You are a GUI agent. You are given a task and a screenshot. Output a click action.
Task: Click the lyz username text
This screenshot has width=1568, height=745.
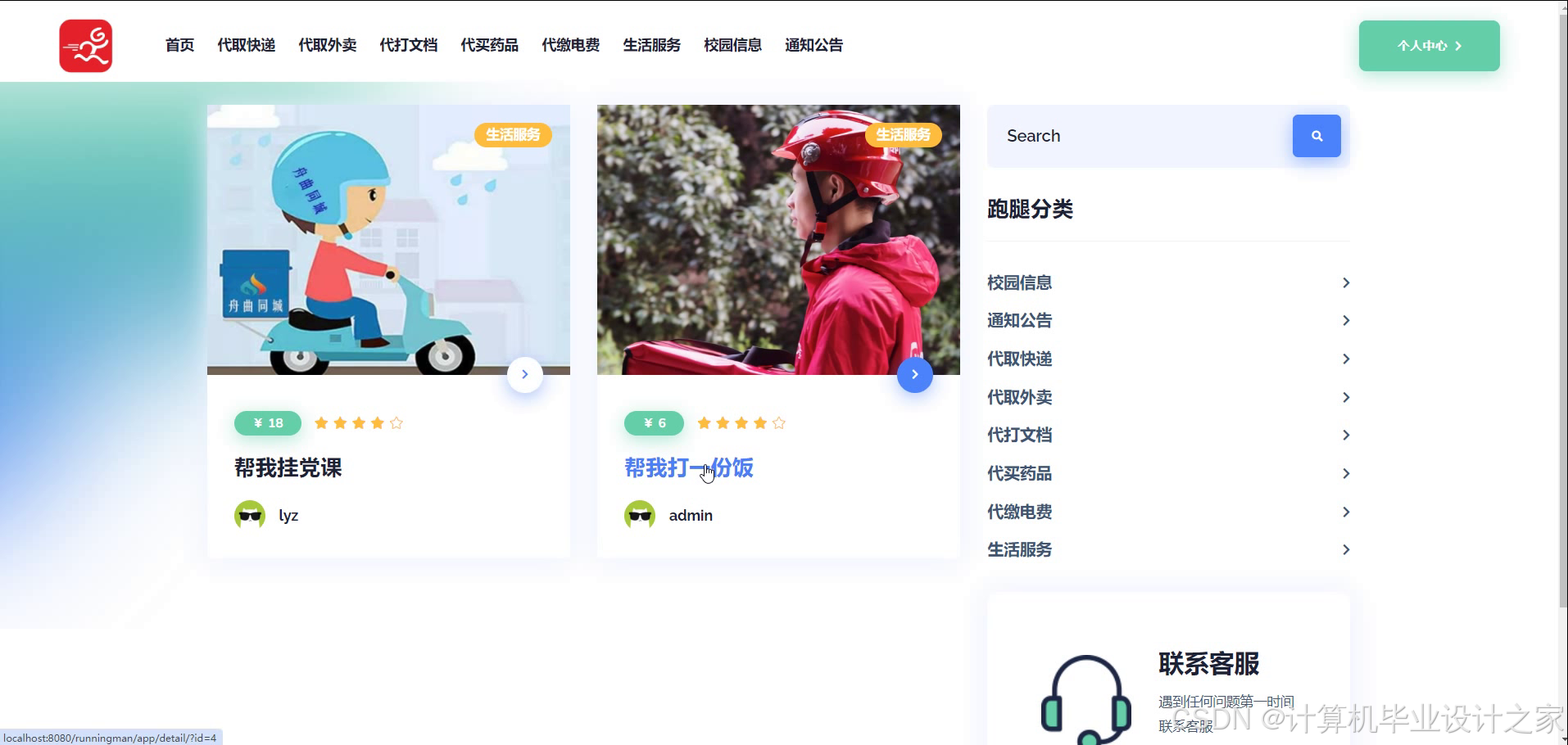pyautogui.click(x=288, y=516)
